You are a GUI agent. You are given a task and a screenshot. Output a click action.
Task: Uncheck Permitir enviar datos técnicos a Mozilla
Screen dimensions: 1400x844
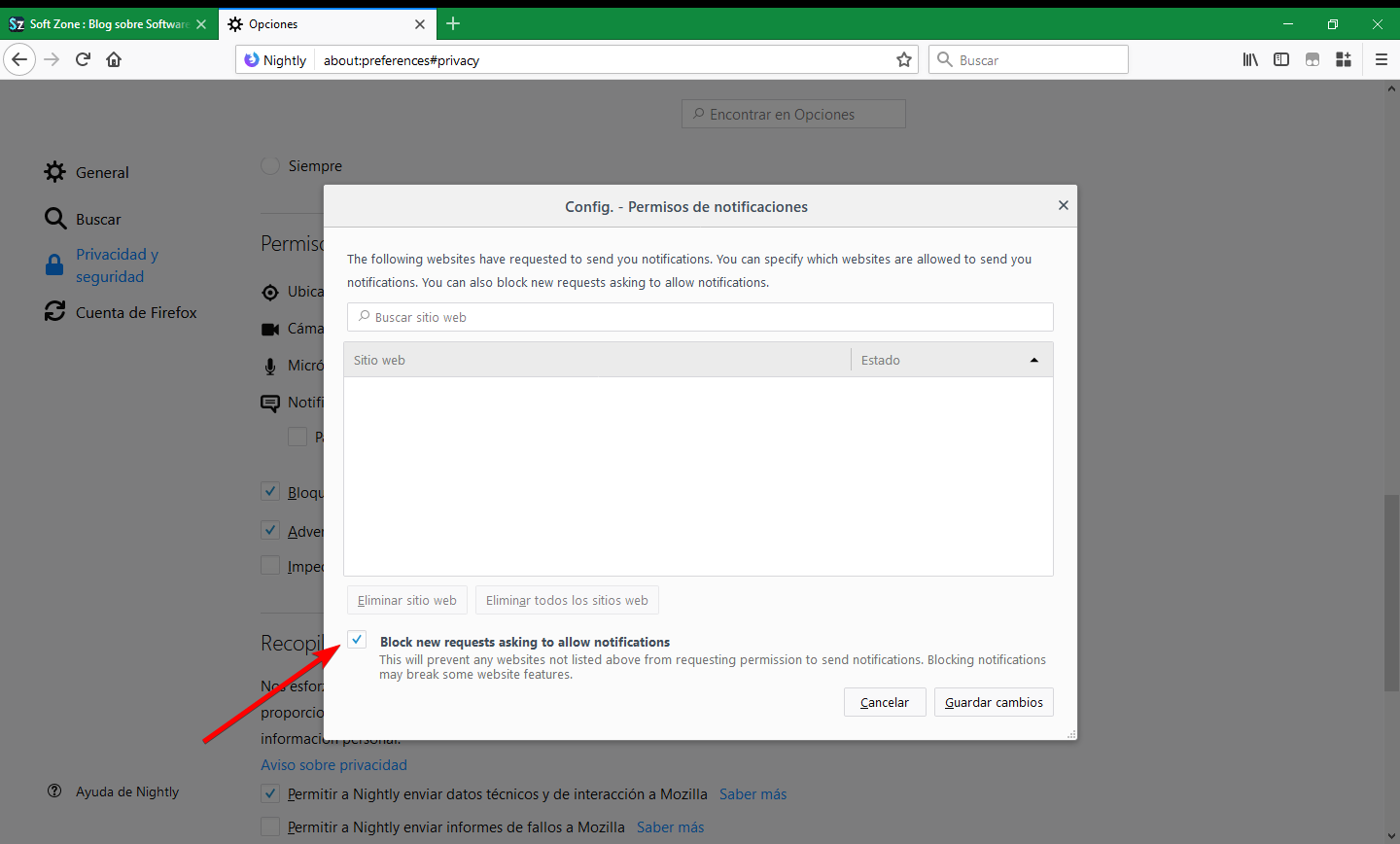click(x=270, y=793)
